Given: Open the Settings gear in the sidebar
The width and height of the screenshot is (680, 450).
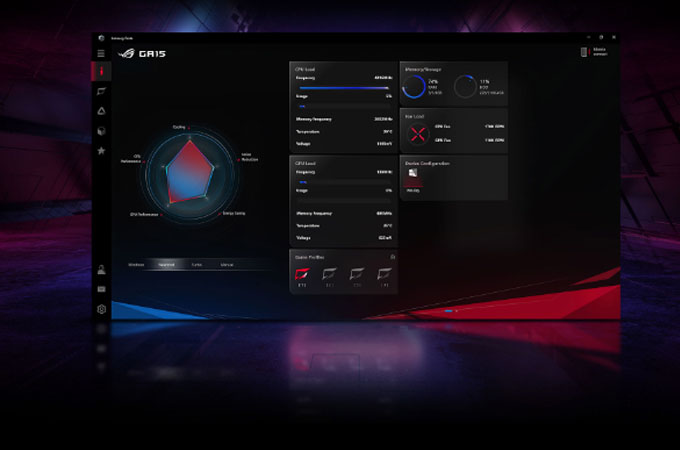Looking at the screenshot, I should pyautogui.click(x=101, y=309).
